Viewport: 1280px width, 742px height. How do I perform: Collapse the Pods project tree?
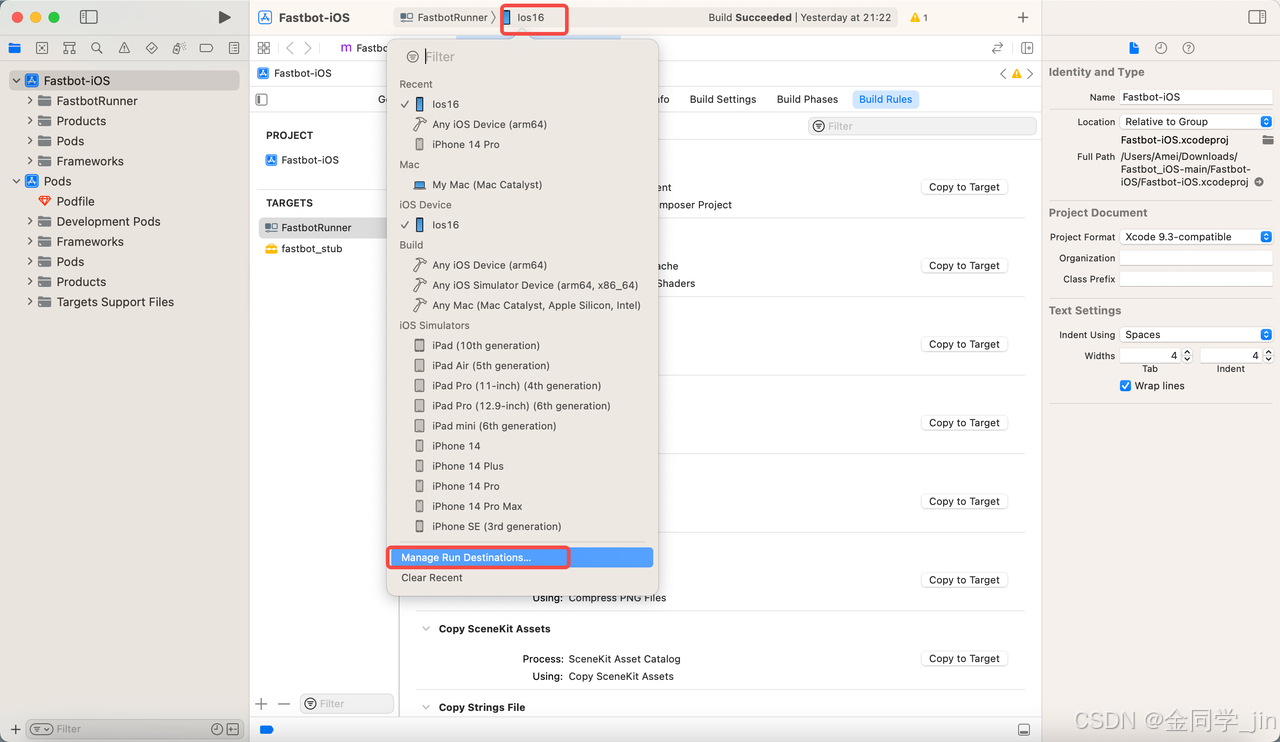(x=16, y=181)
